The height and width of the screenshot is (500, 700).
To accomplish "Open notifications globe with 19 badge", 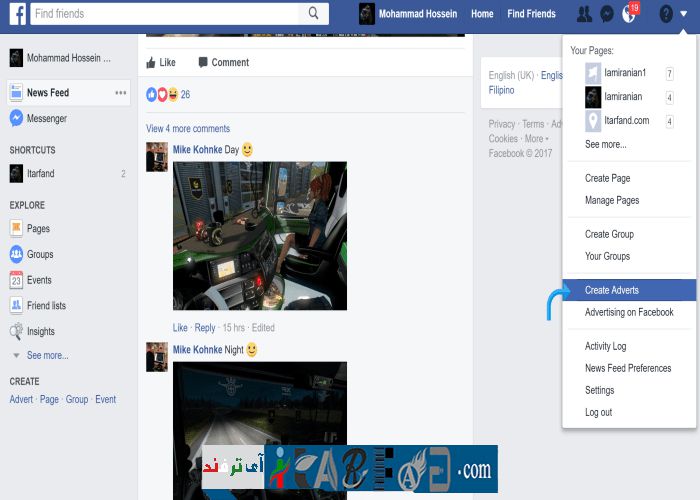I will click(x=629, y=14).
